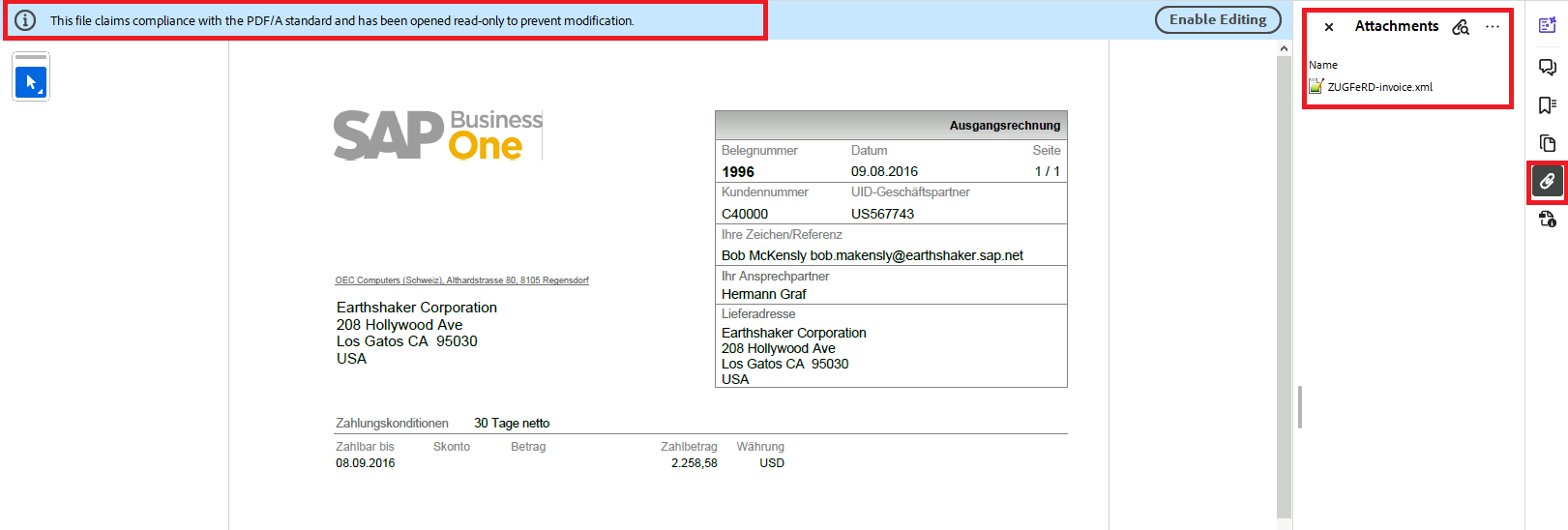
Task: Click the Kundennummer label
Action: (x=765, y=192)
